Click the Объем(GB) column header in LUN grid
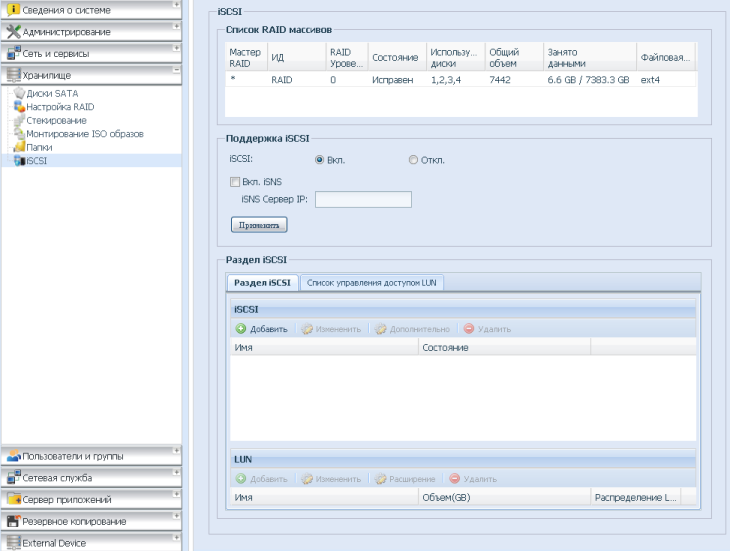The height and width of the screenshot is (551, 730). click(504, 497)
